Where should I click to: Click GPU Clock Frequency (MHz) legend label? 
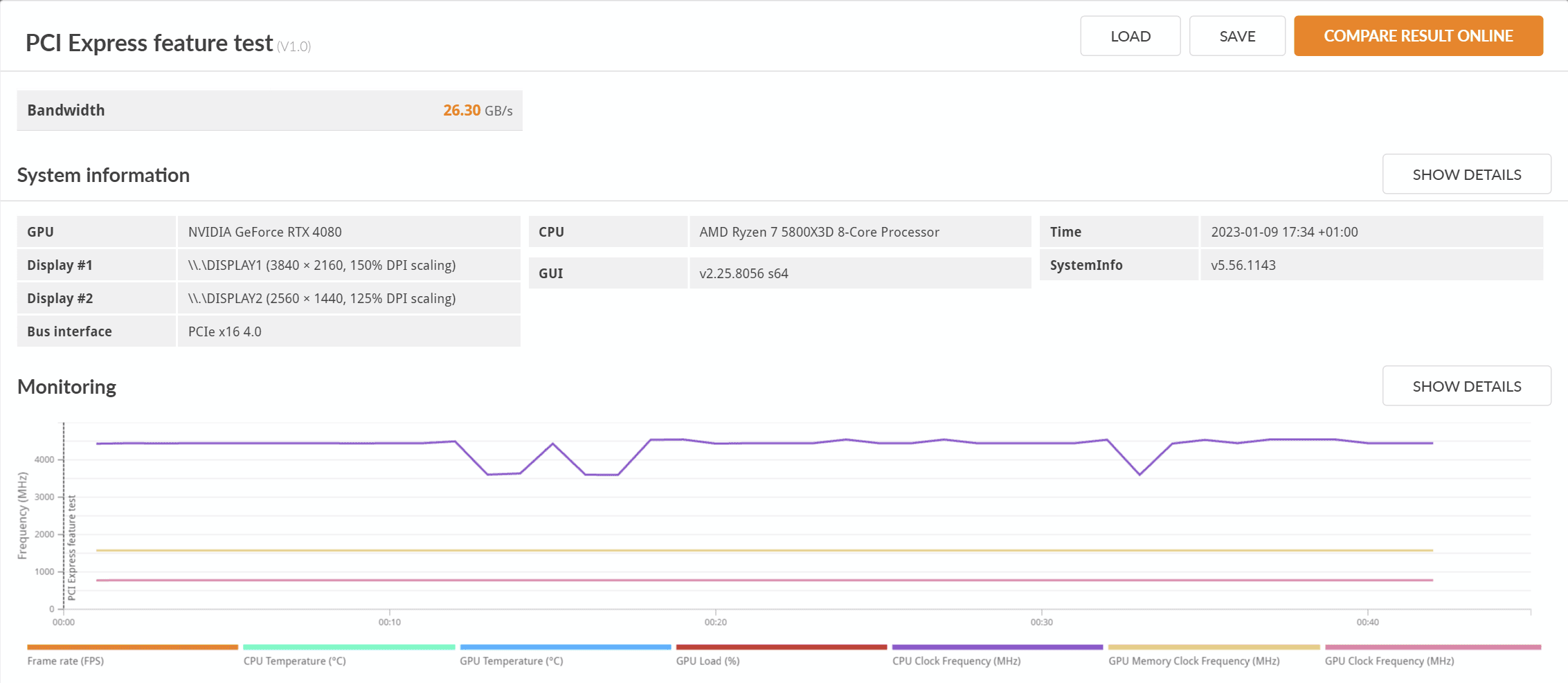1389,661
